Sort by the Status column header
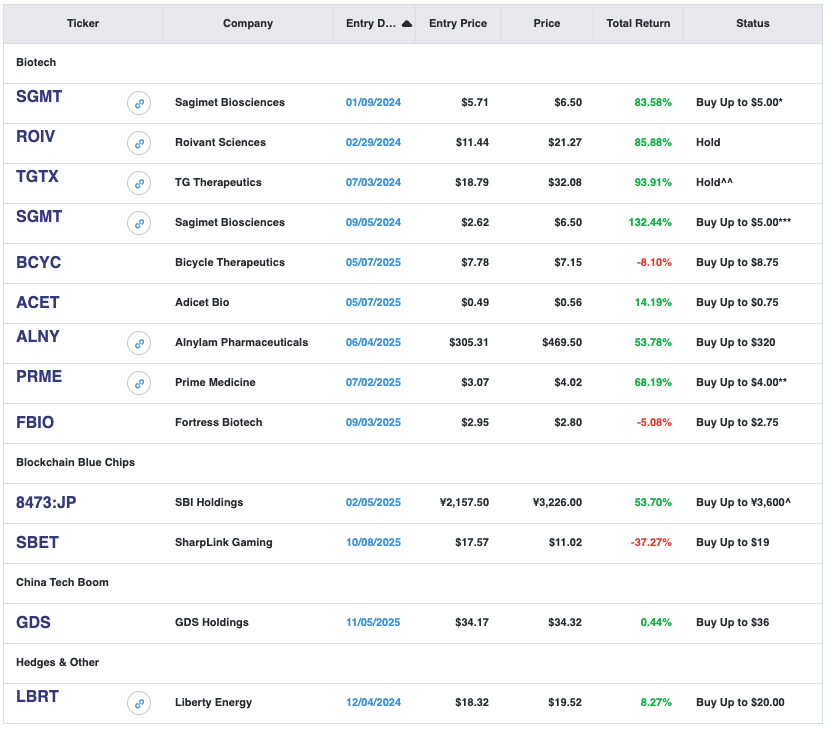This screenshot has width=827, height=729. [x=752, y=23]
